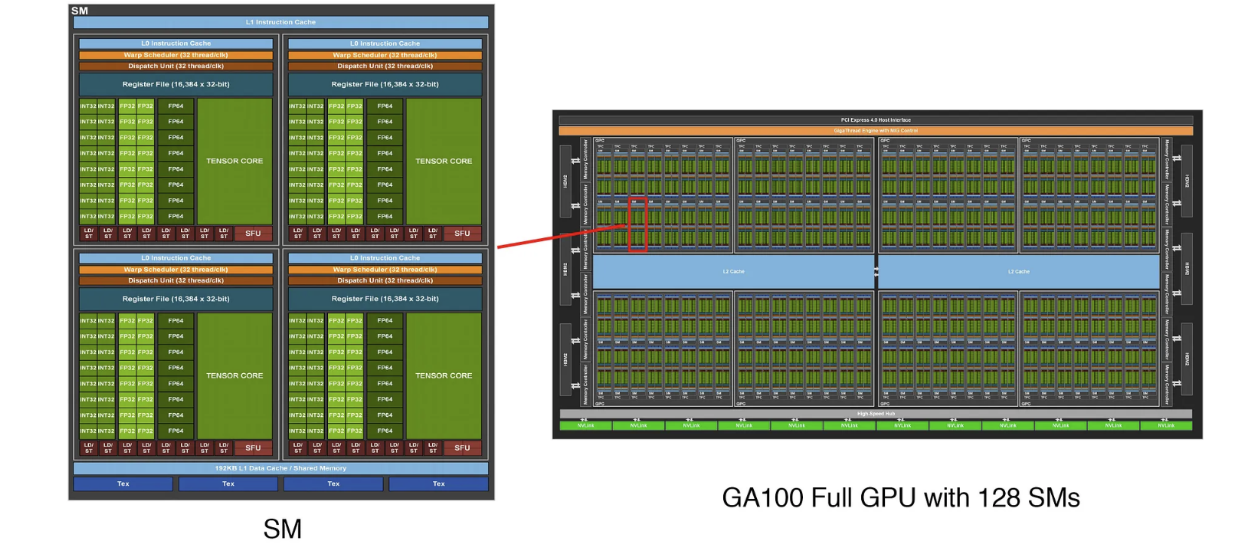The width and height of the screenshot is (1260, 558).
Task: Click the L0 Instruction Cache bar in the bottom-right SM partition
Action: [x=385, y=258]
